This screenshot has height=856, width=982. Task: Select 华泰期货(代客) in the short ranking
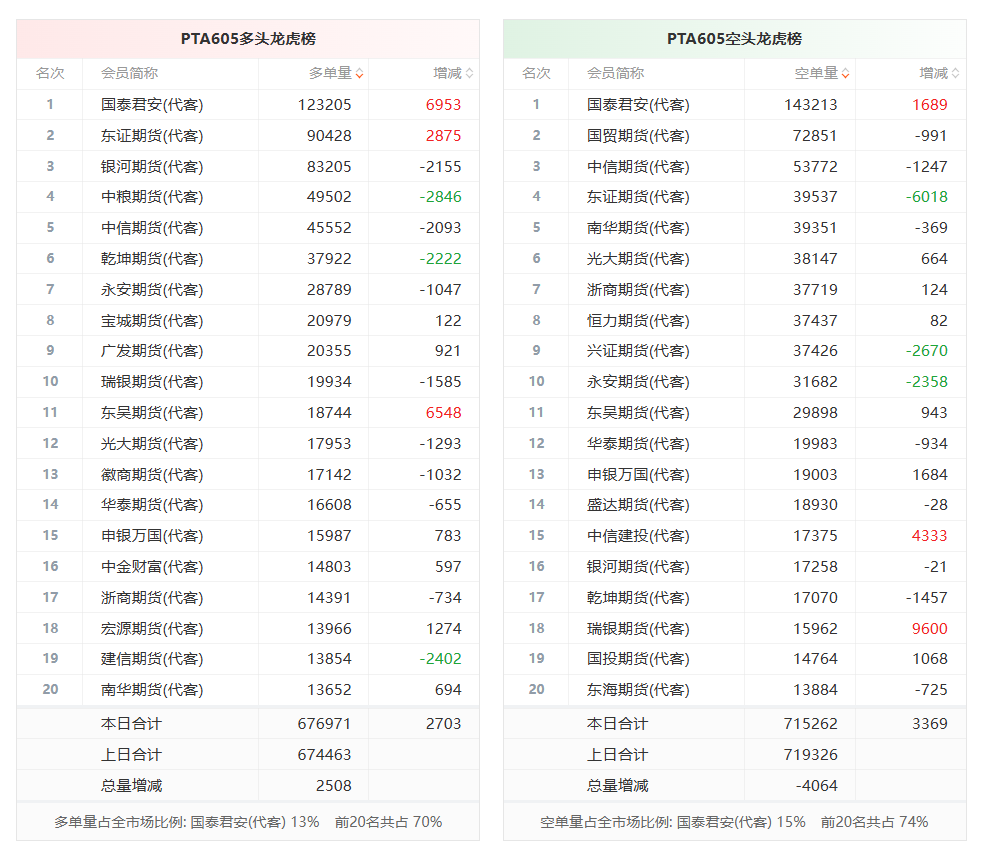[638, 444]
